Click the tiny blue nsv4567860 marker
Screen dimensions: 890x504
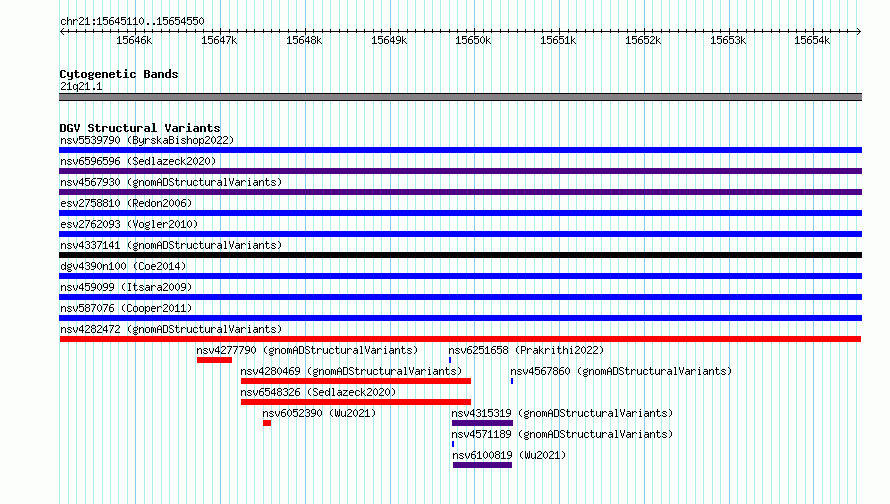click(512, 381)
